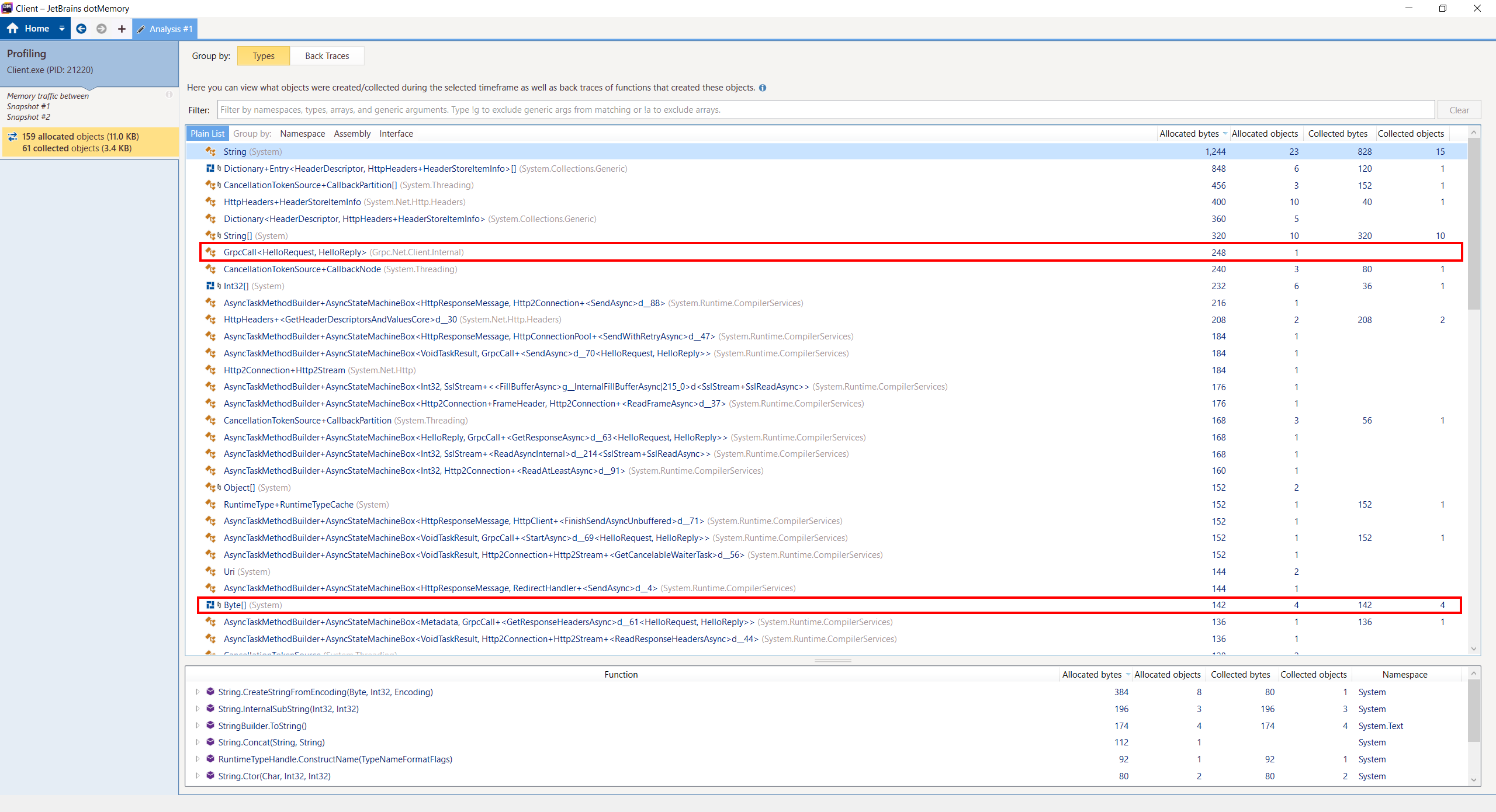
Task: Click the Clear button next to the filter
Action: click(1459, 110)
